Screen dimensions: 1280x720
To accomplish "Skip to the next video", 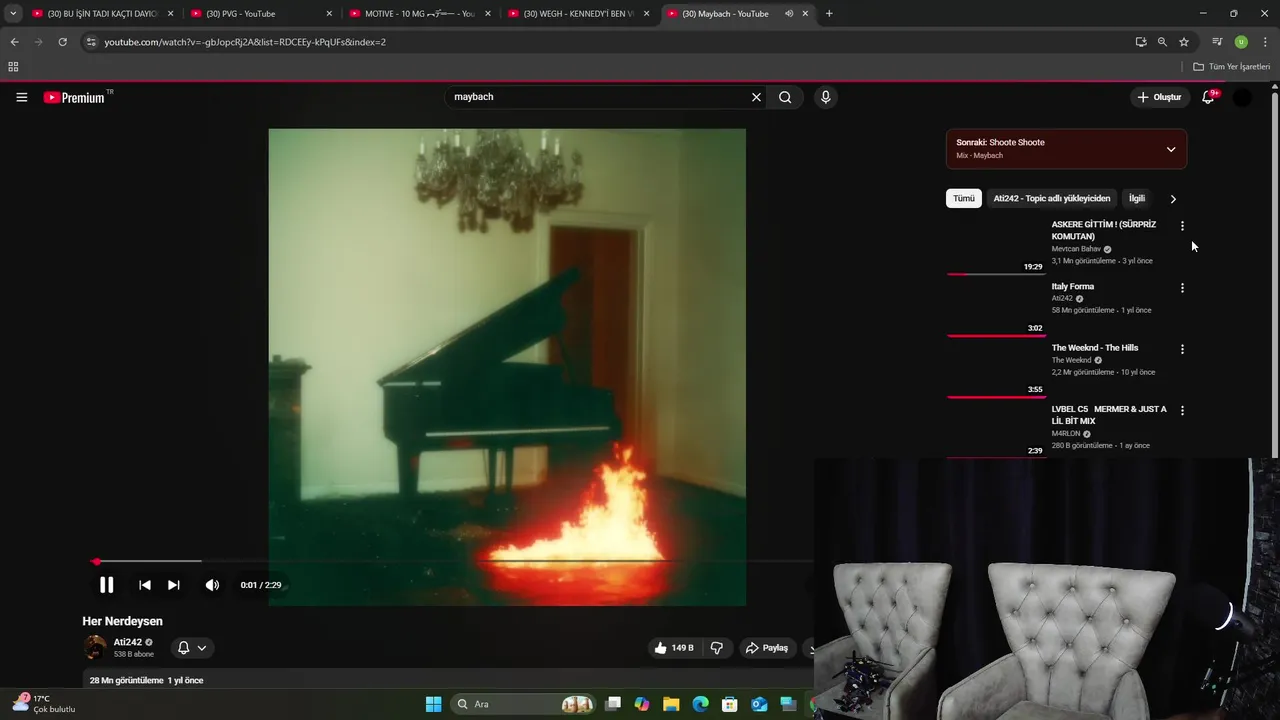I will pos(174,585).
